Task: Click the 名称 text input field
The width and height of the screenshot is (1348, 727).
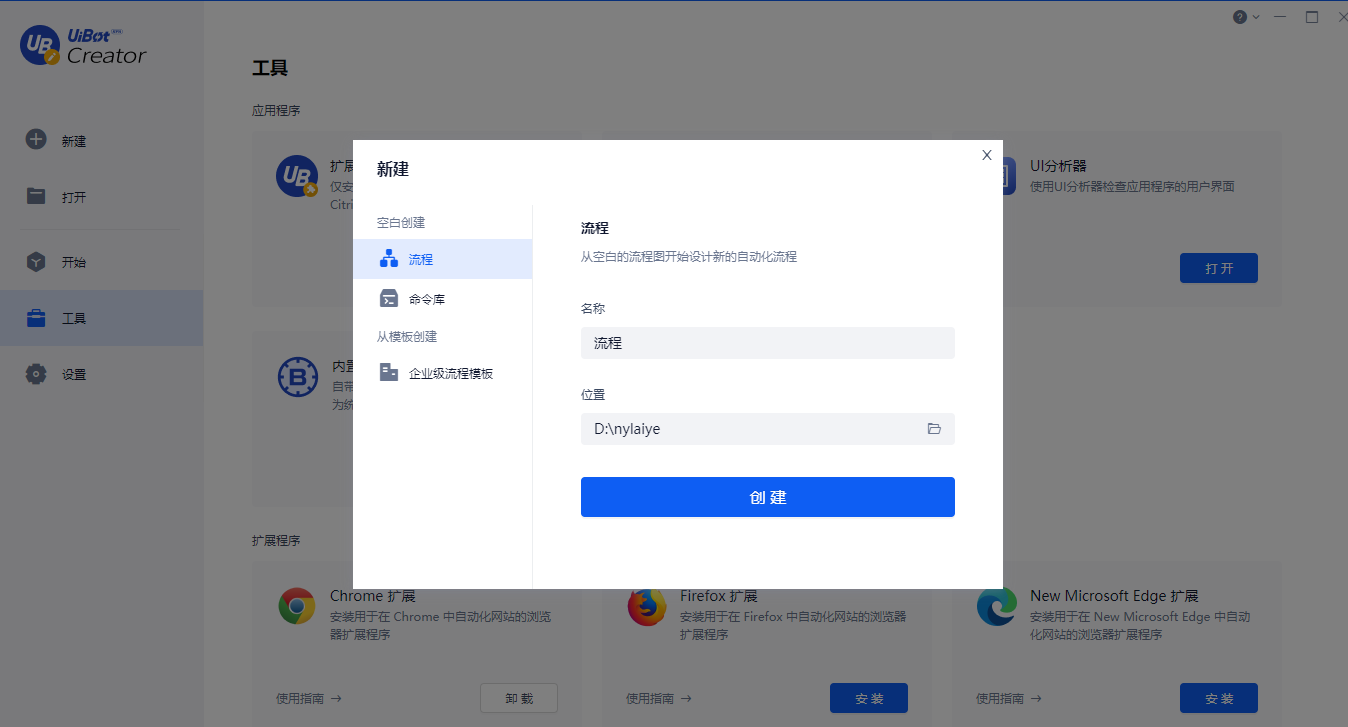Action: tap(767, 343)
